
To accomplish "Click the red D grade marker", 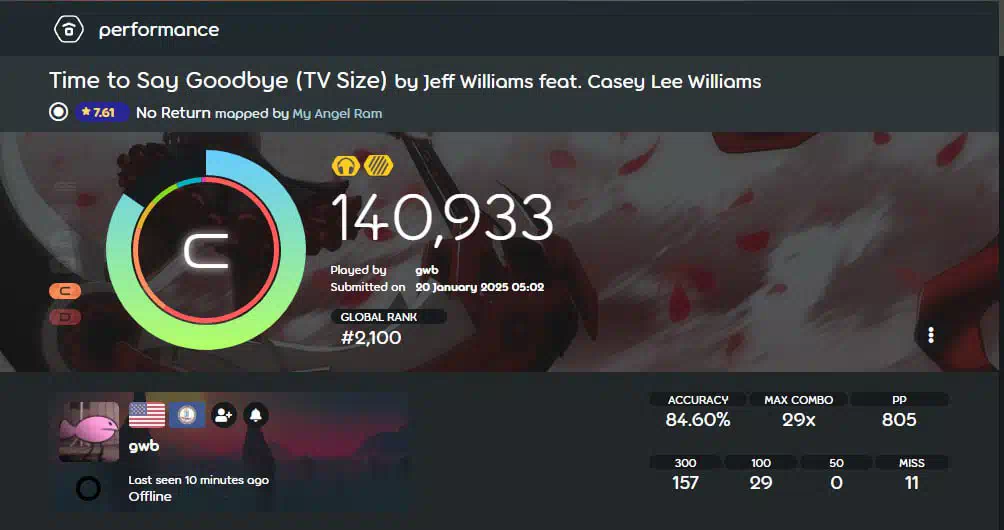I will [65, 317].
